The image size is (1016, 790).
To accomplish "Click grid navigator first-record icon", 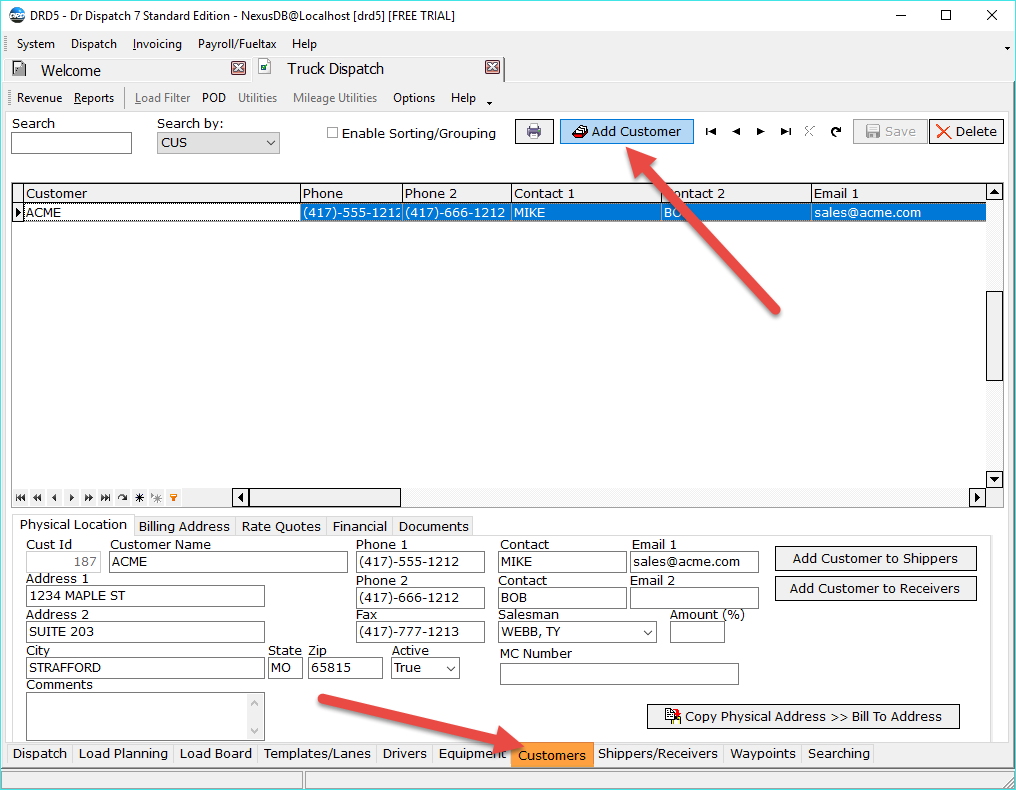I will (x=21, y=498).
